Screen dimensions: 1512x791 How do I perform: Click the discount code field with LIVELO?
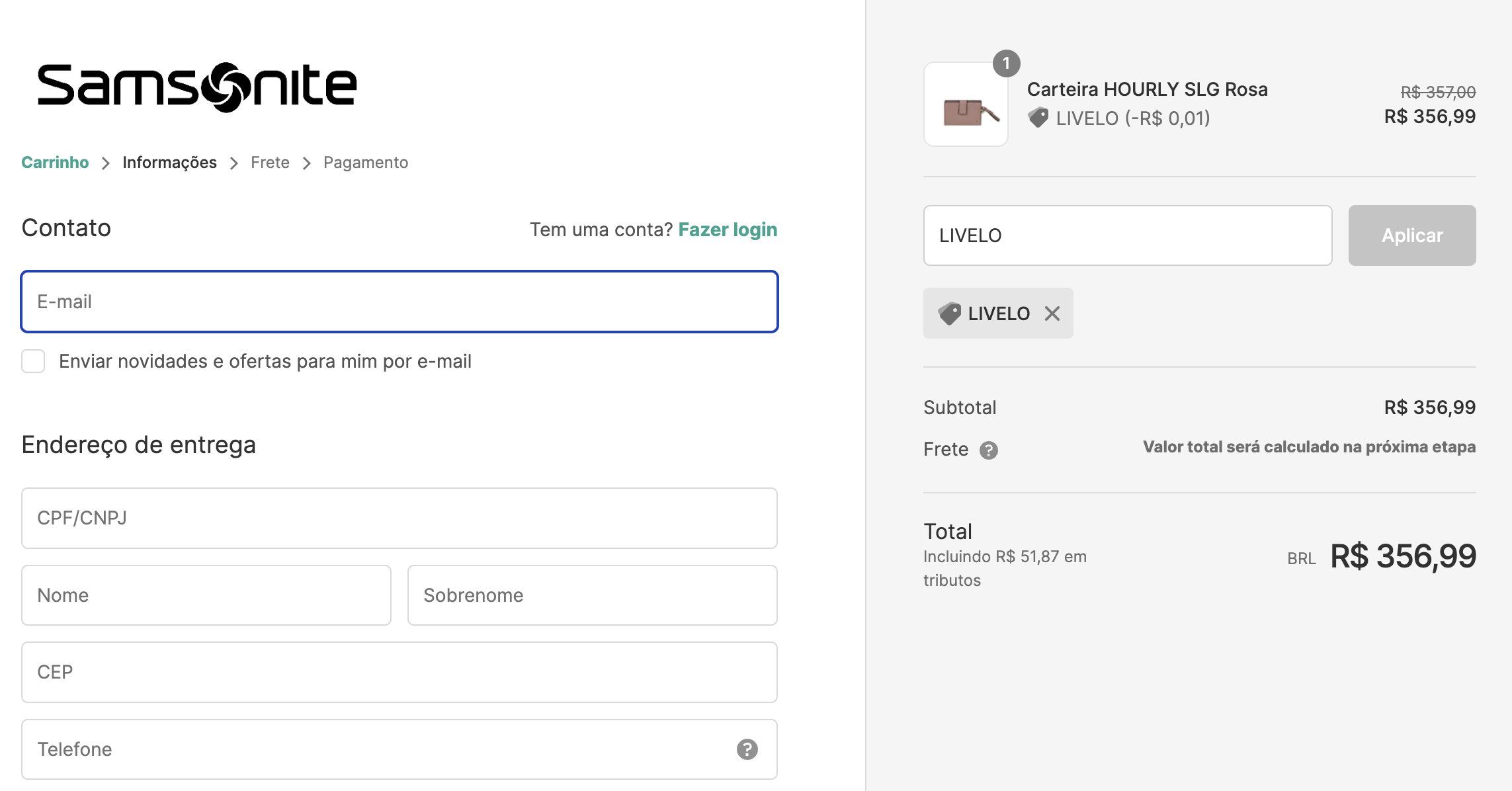click(1128, 235)
